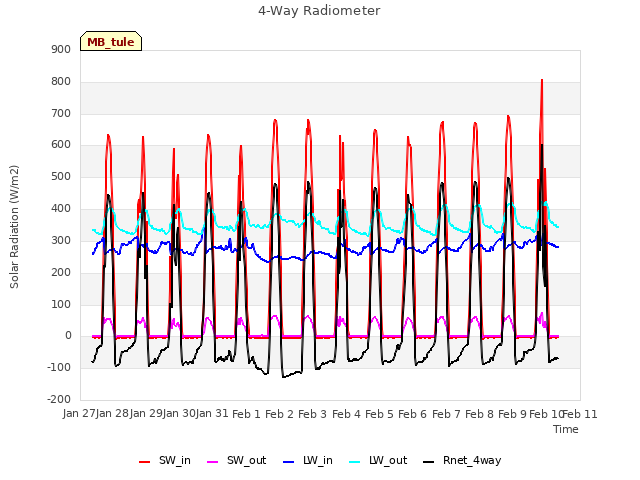Click the -100 y-axis label

tap(59, 367)
